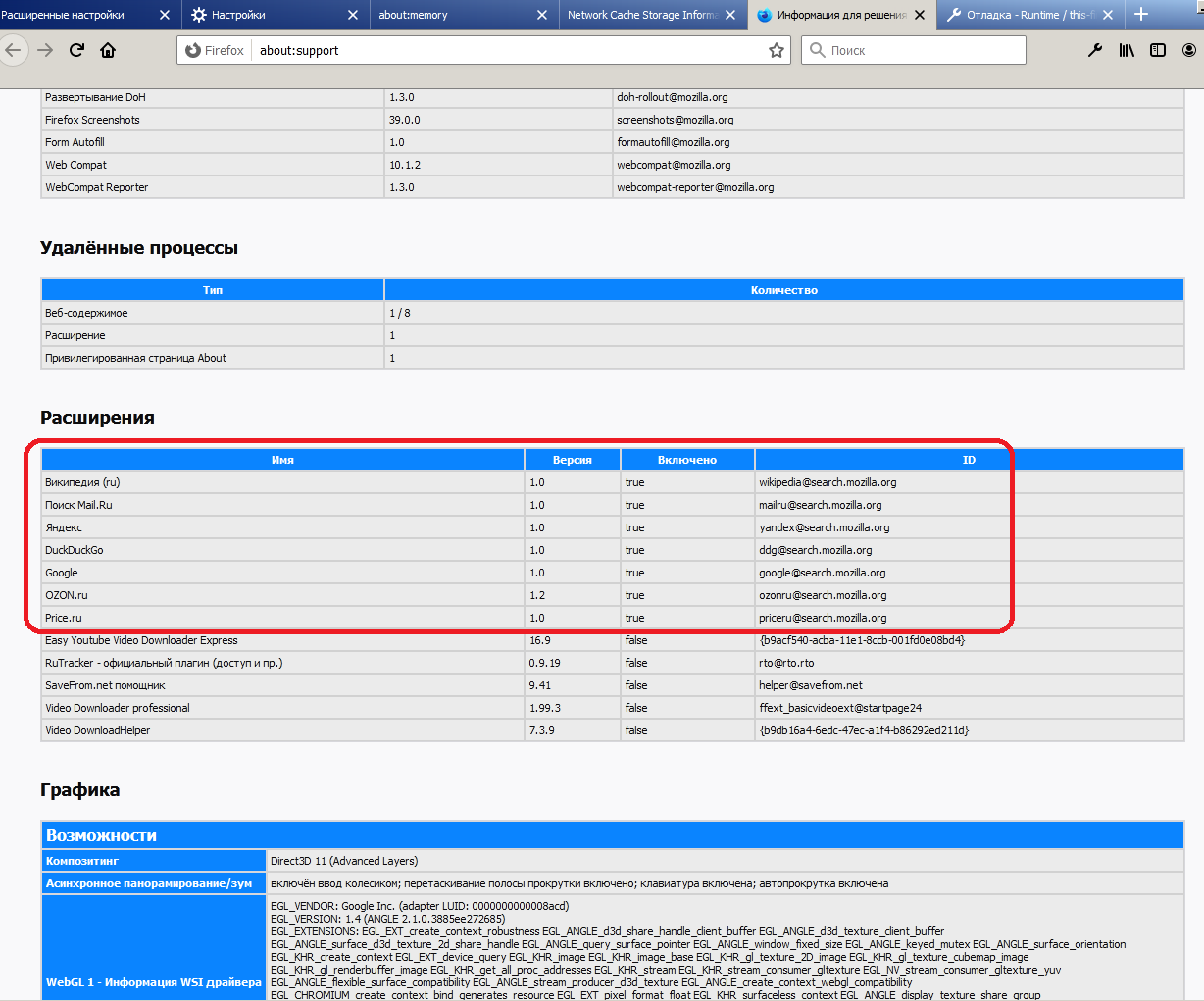Bookmark this page with the star icon
Image resolution: width=1204 pixels, height=1001 pixels.
tap(777, 50)
